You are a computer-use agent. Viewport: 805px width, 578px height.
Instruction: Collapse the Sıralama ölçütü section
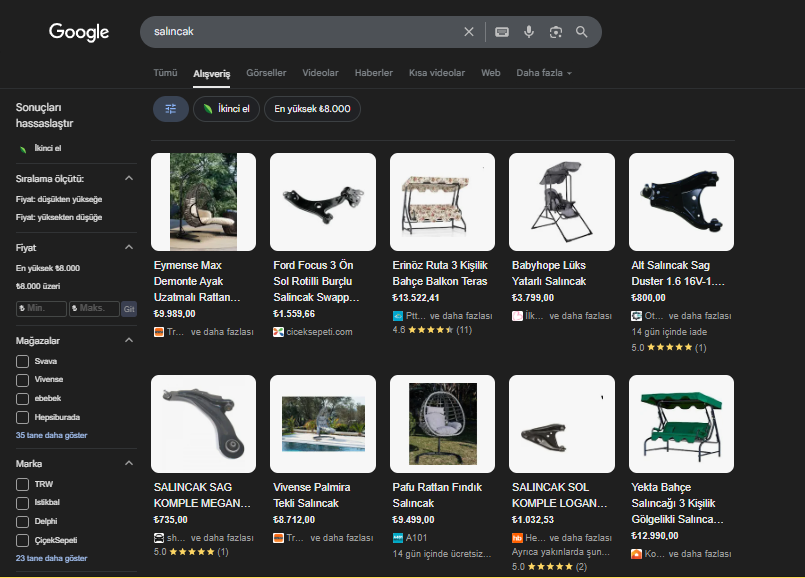[129, 178]
